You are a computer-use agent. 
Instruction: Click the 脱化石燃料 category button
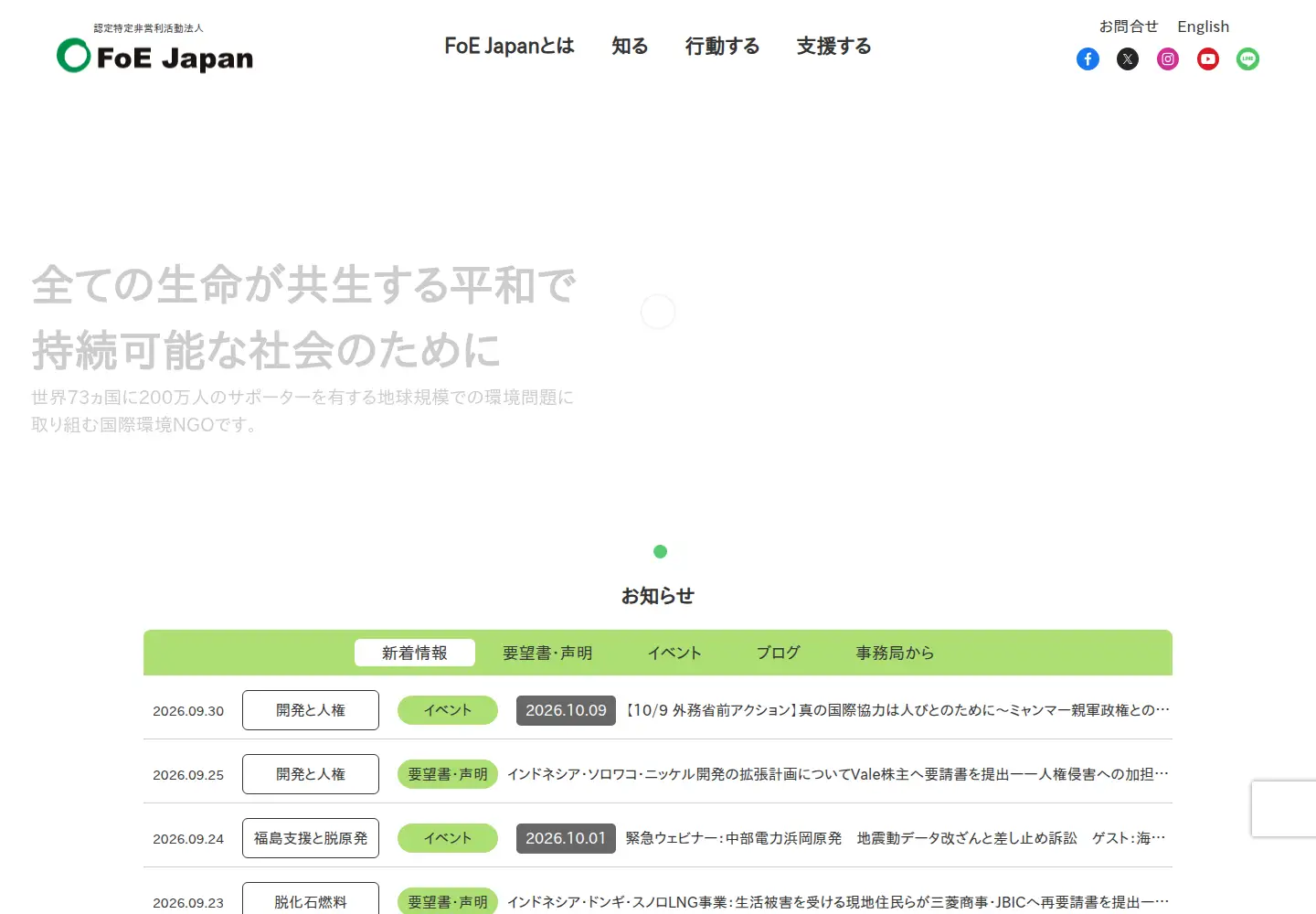click(x=311, y=899)
